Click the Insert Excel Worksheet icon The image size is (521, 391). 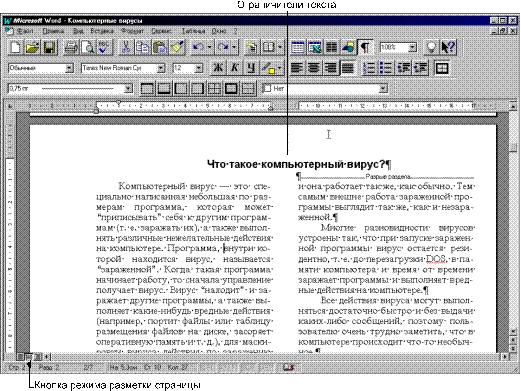pyautogui.click(x=315, y=47)
